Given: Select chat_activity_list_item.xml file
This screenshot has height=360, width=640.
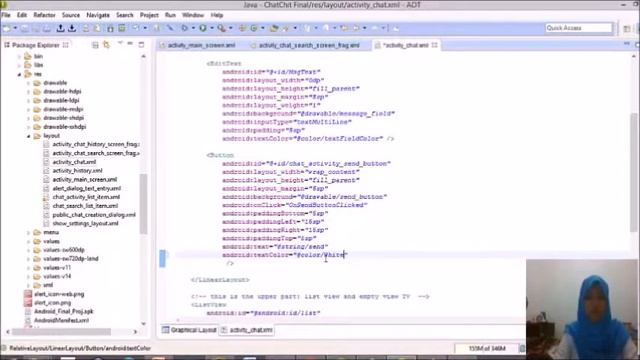Looking at the screenshot, I should (x=86, y=197).
